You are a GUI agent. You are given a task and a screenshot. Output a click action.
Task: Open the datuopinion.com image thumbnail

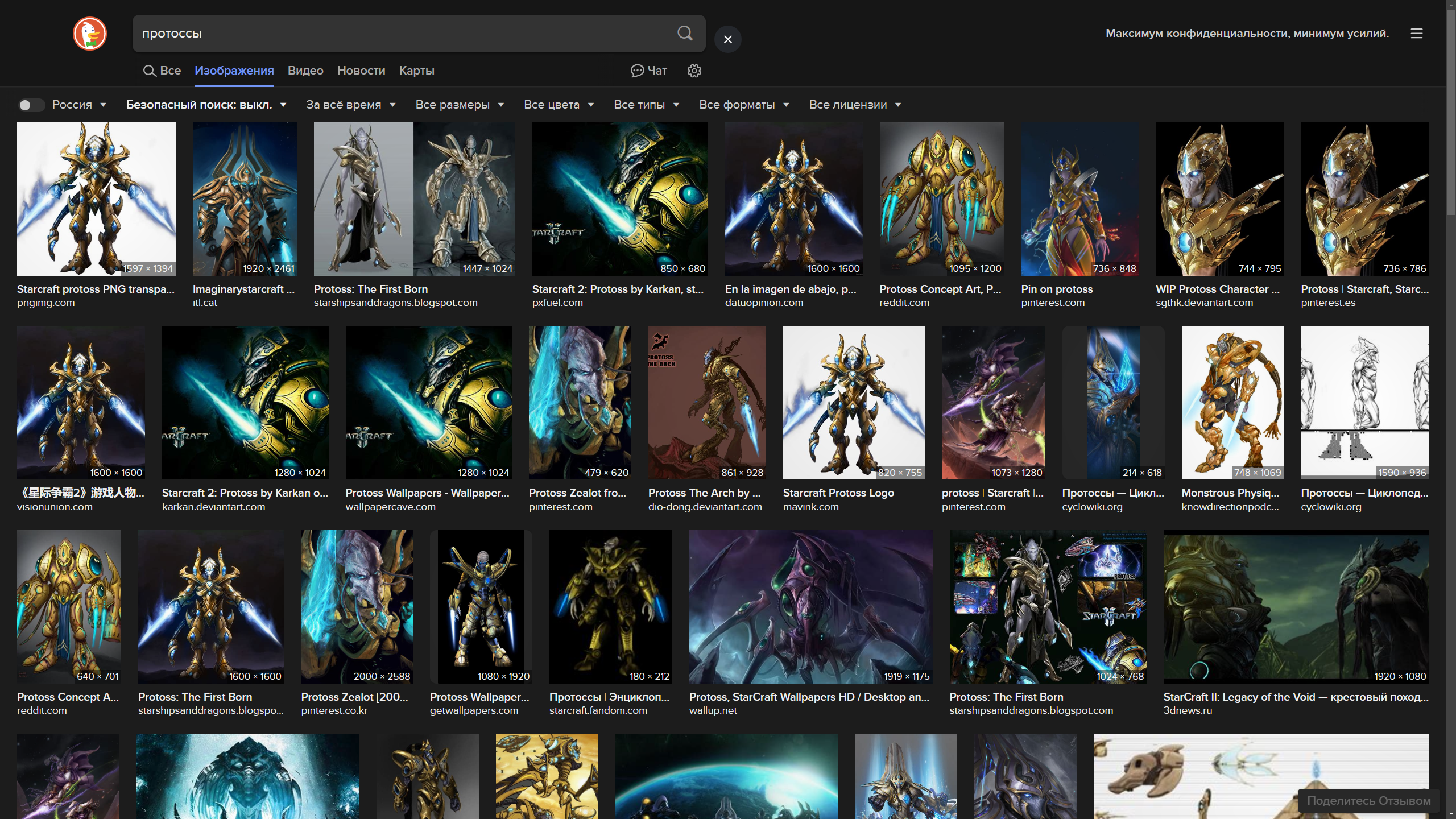(794, 199)
